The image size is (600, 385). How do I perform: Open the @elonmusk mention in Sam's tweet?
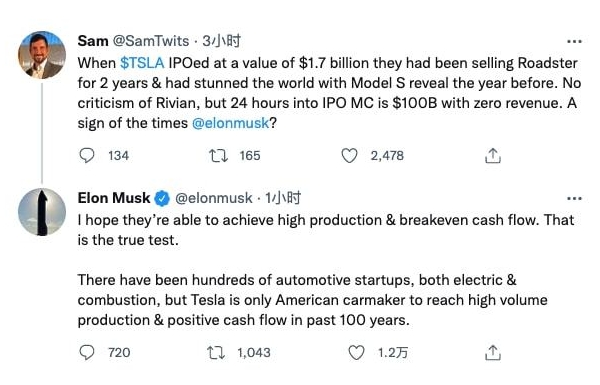click(231, 123)
